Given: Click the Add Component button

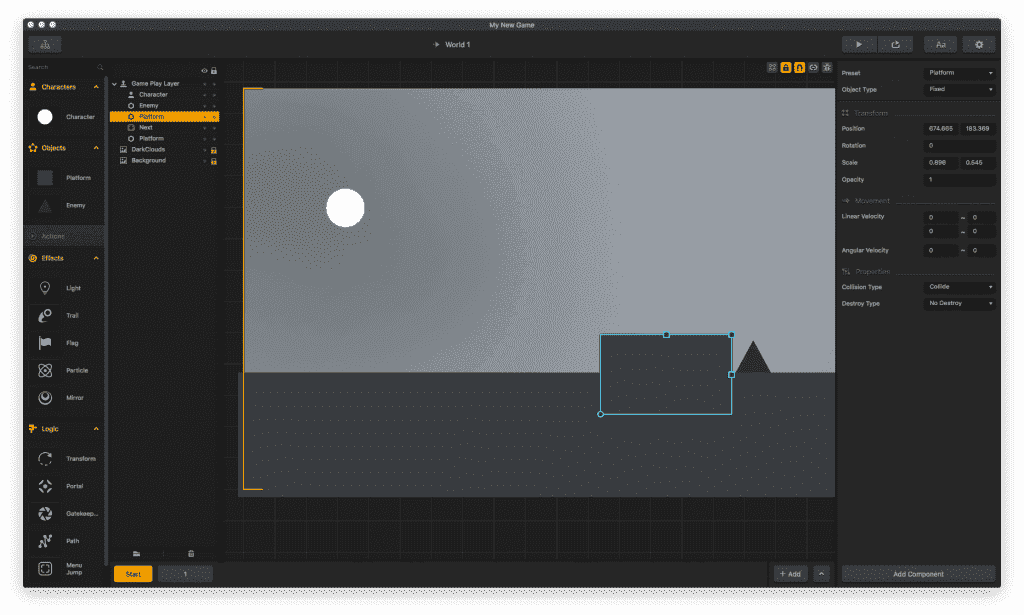Looking at the screenshot, I should click(x=918, y=574).
